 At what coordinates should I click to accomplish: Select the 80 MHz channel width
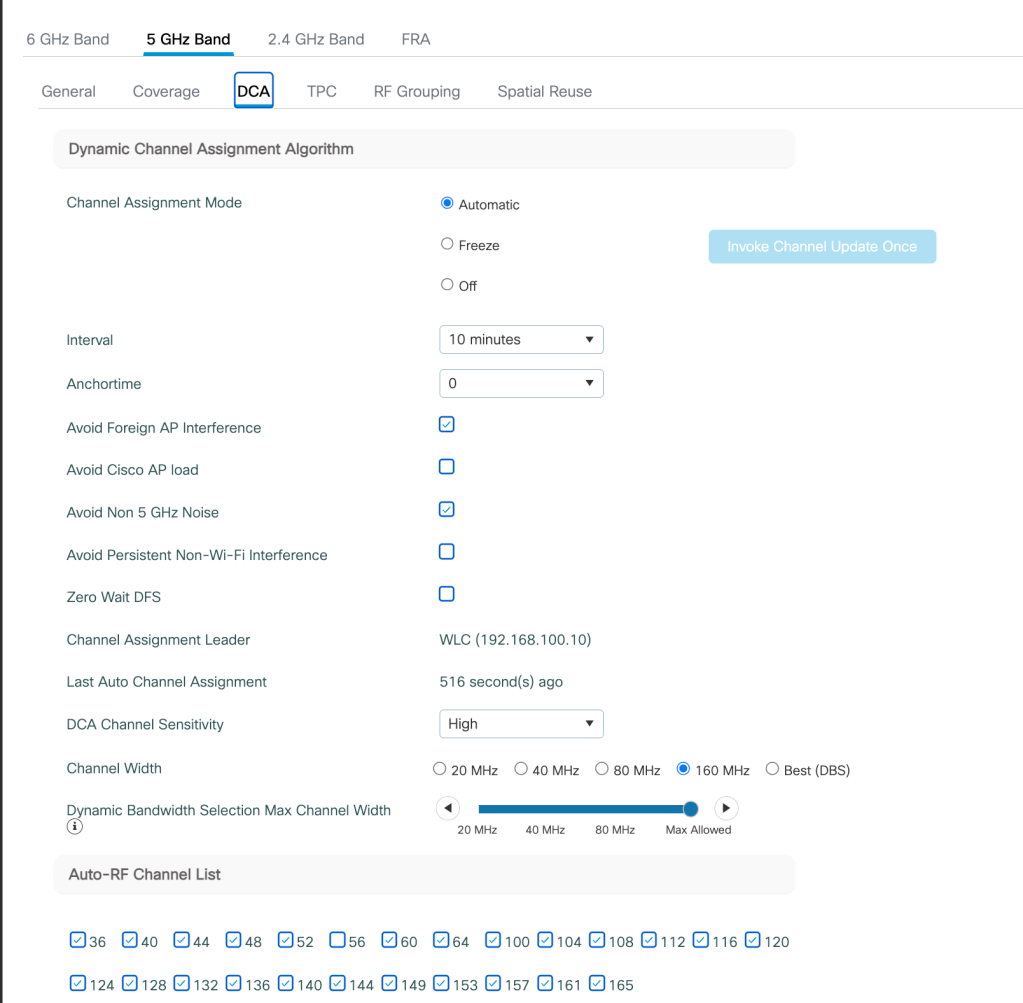[x=602, y=769]
